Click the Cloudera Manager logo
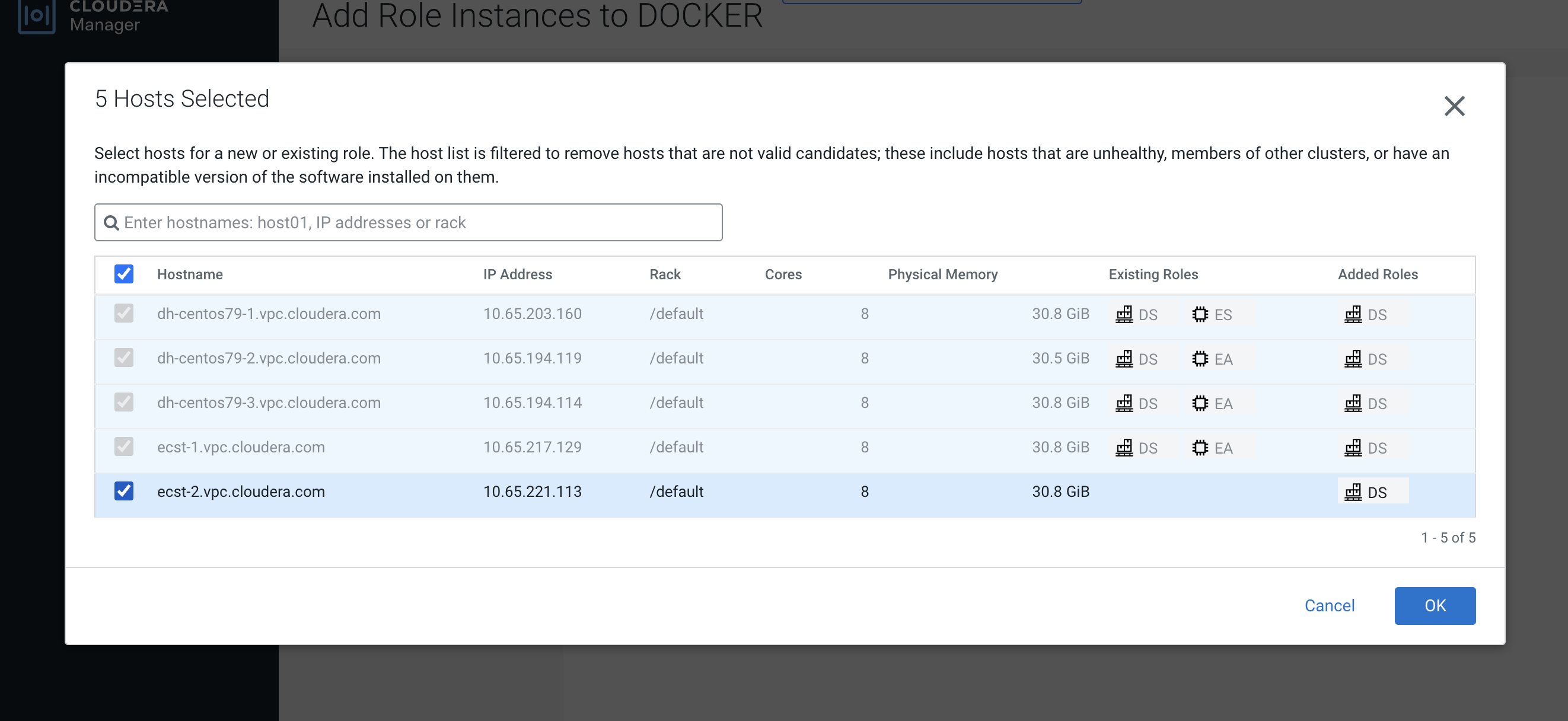 coord(37,16)
